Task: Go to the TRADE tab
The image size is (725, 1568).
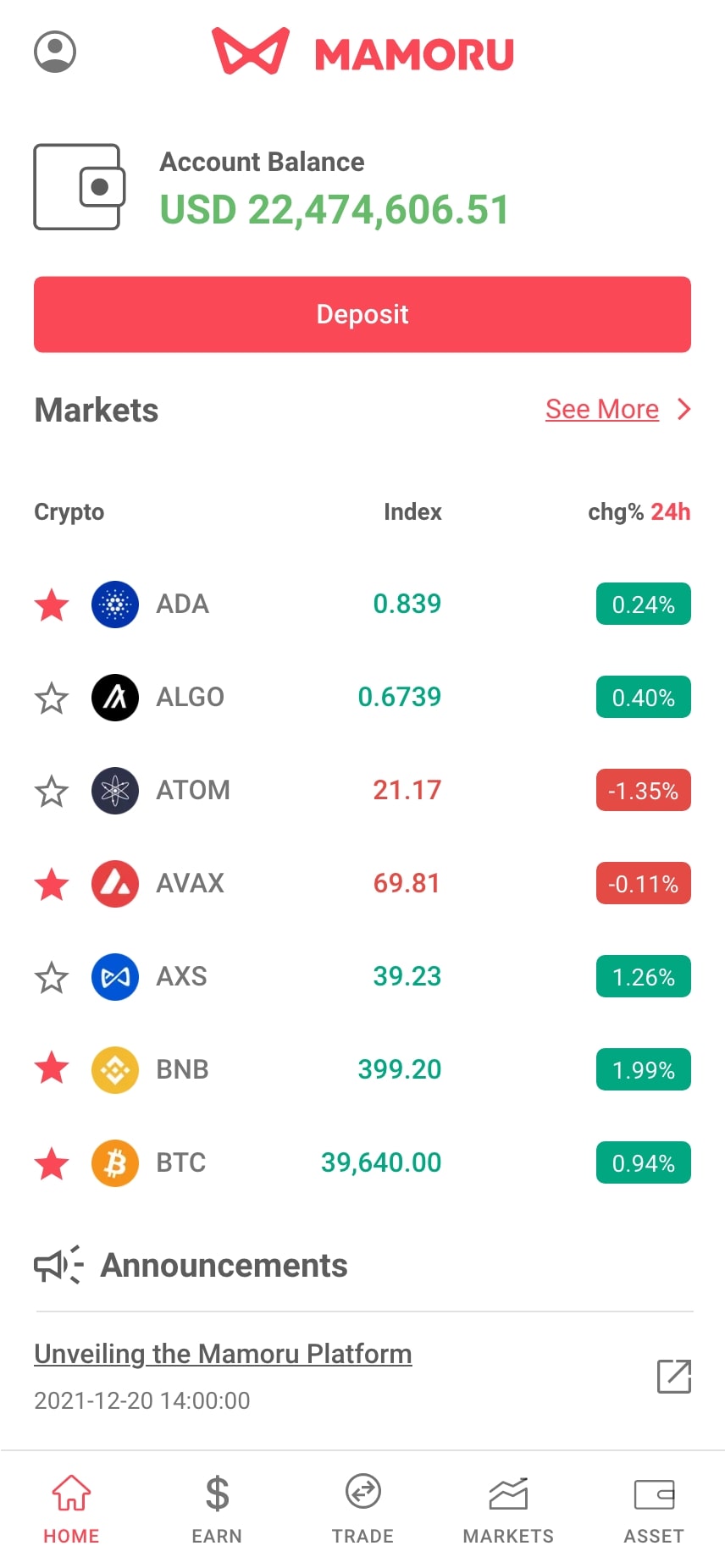Action: click(362, 1509)
